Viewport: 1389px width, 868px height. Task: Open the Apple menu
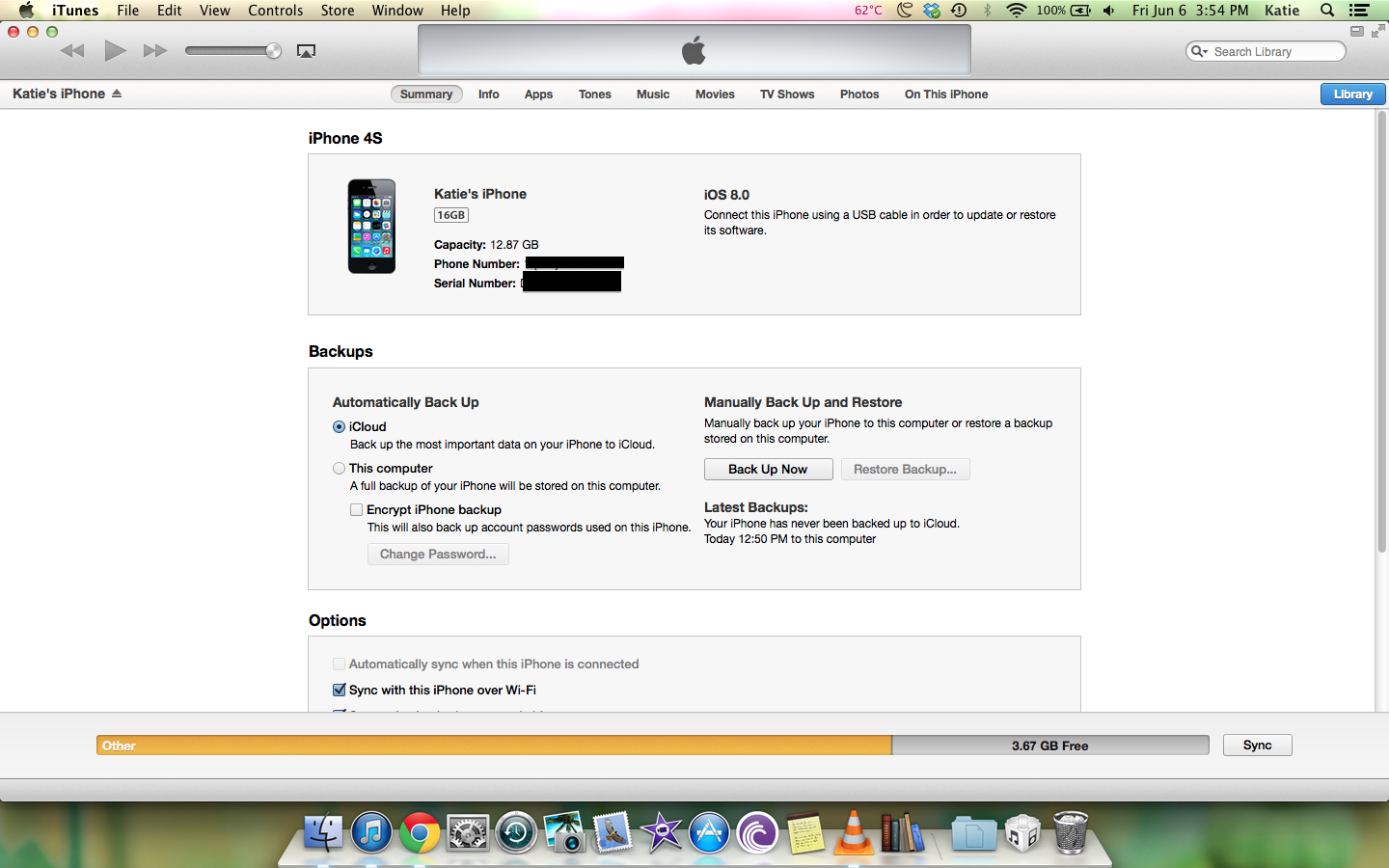tap(26, 11)
